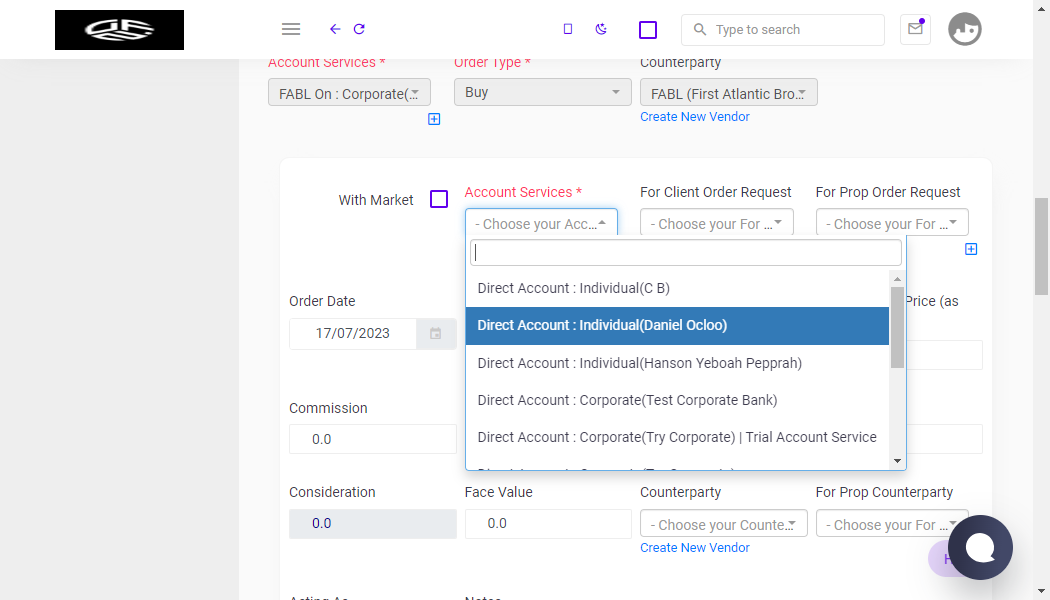
Task: Click the plus icon under Account Services
Action: click(434, 119)
